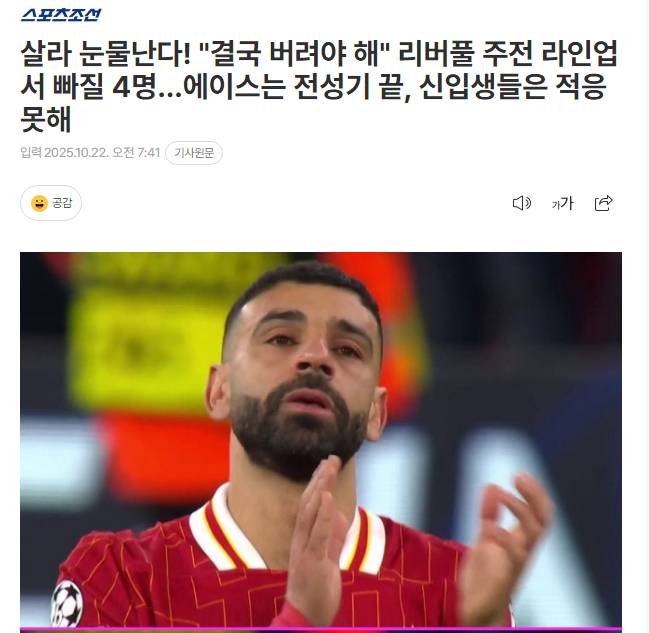Listen to article with speaker icon
This screenshot has width=649, height=633.
tap(522, 203)
